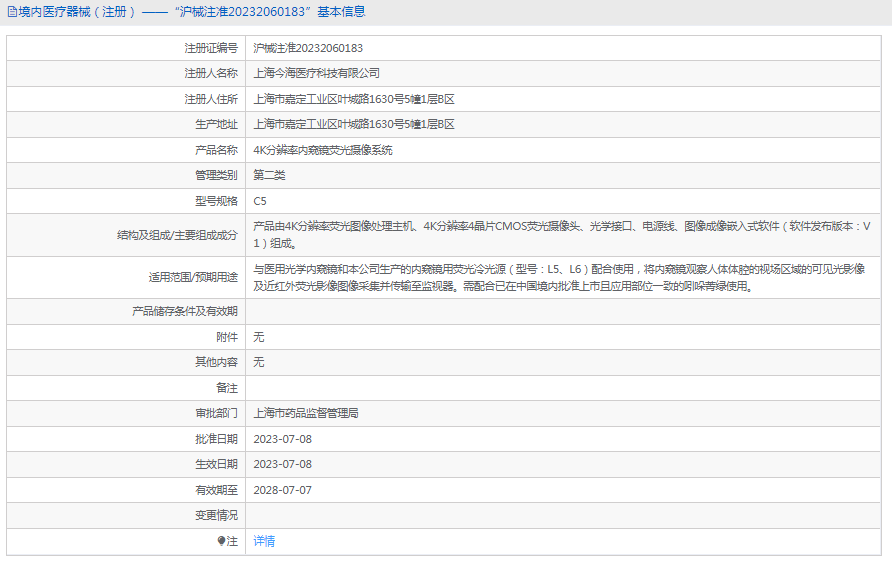Click the 注册人住所 row label
Screen dimensions: 892x564
211,99
